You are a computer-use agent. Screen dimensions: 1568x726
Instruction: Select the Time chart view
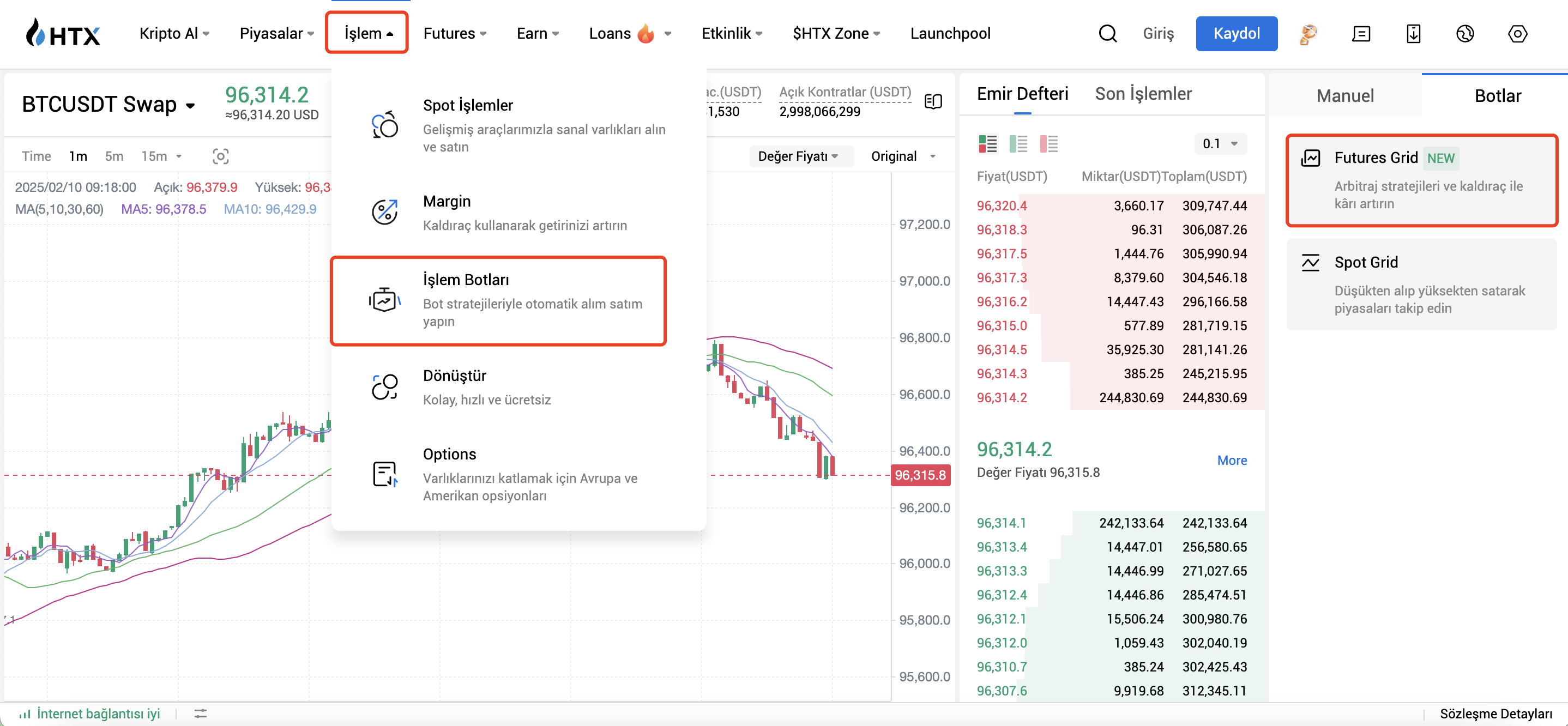(36, 156)
